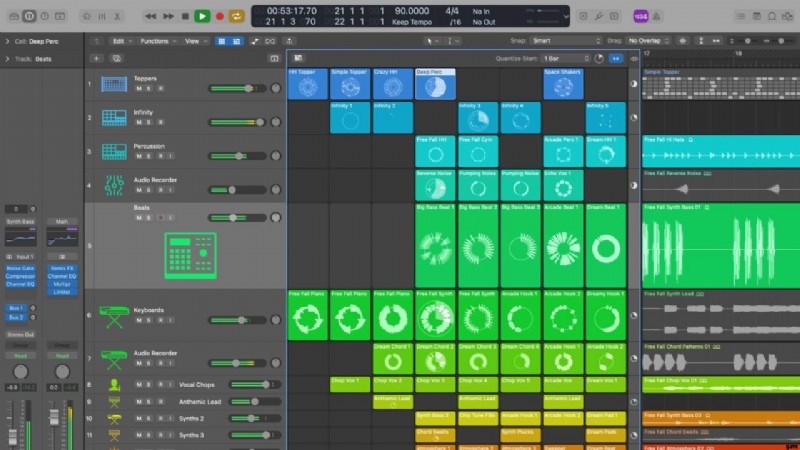Click the Rewind transport button
800x450 pixels.
[x=150, y=16]
